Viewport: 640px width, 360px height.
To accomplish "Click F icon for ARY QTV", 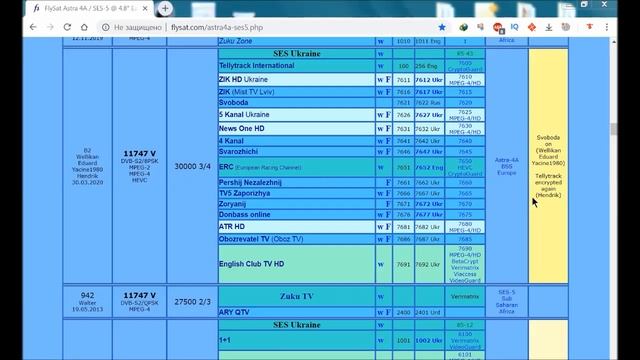I will 388,312.
